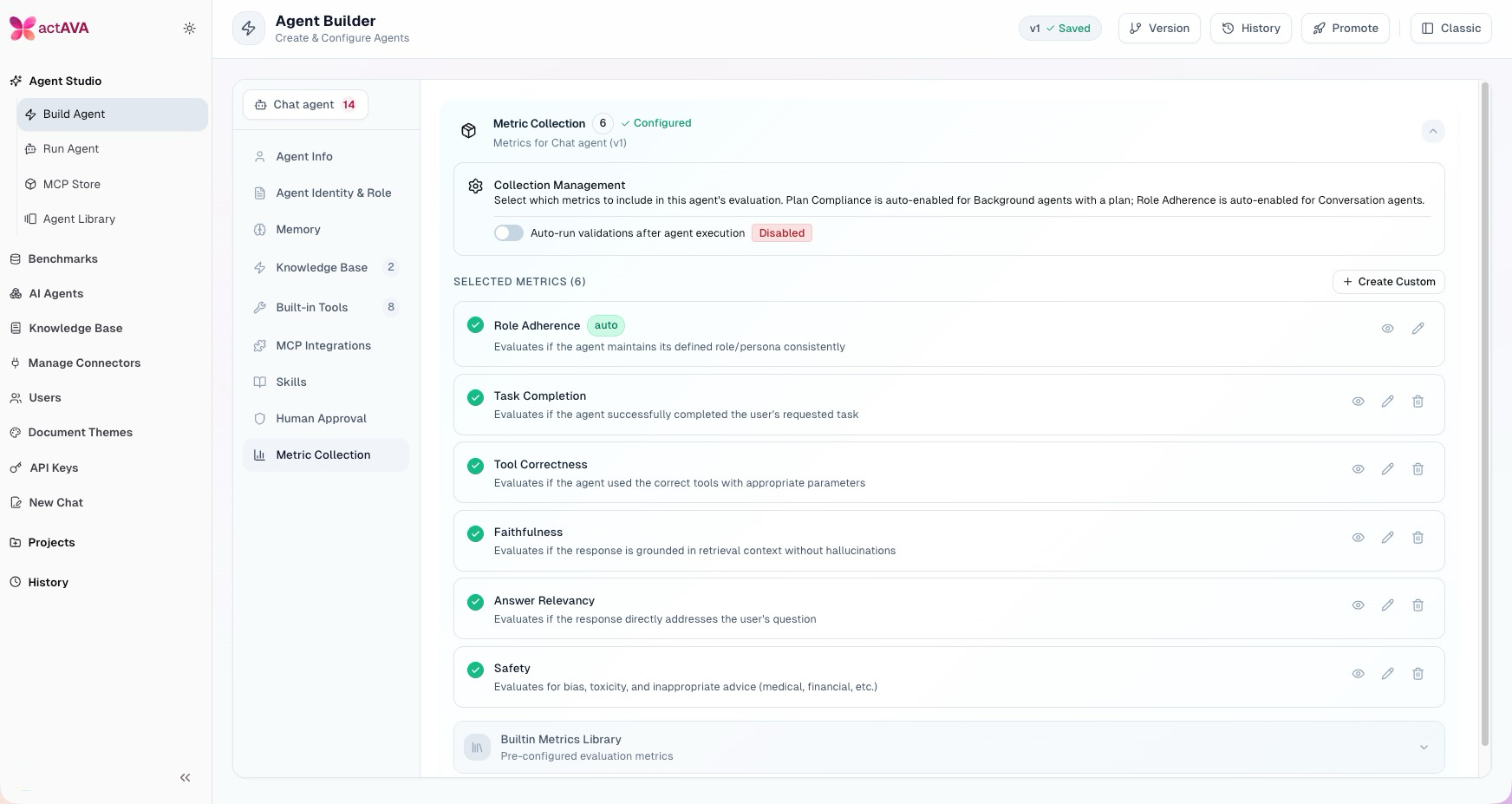Select MCP Store in the sidebar

tap(72, 185)
